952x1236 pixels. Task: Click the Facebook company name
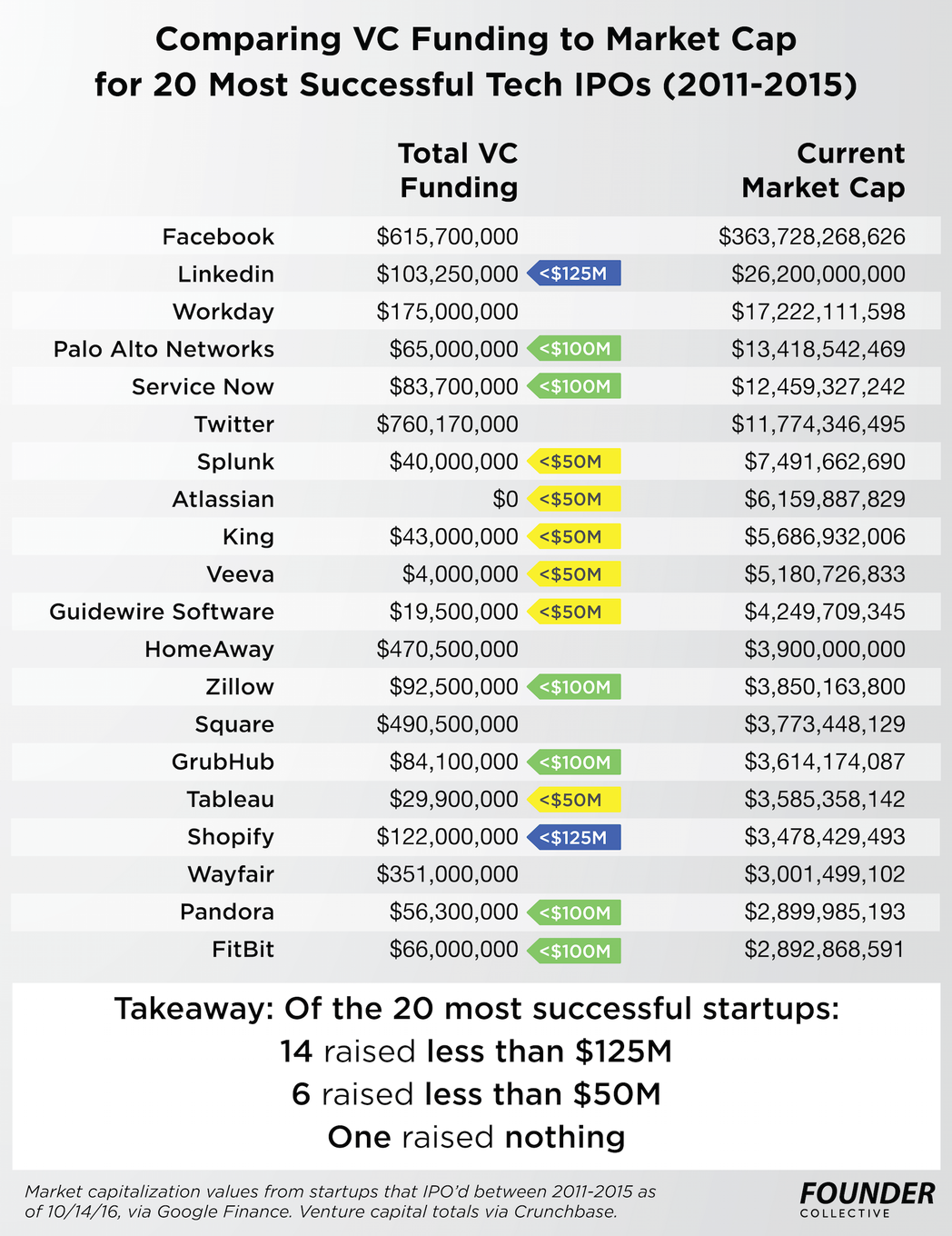coord(218,236)
